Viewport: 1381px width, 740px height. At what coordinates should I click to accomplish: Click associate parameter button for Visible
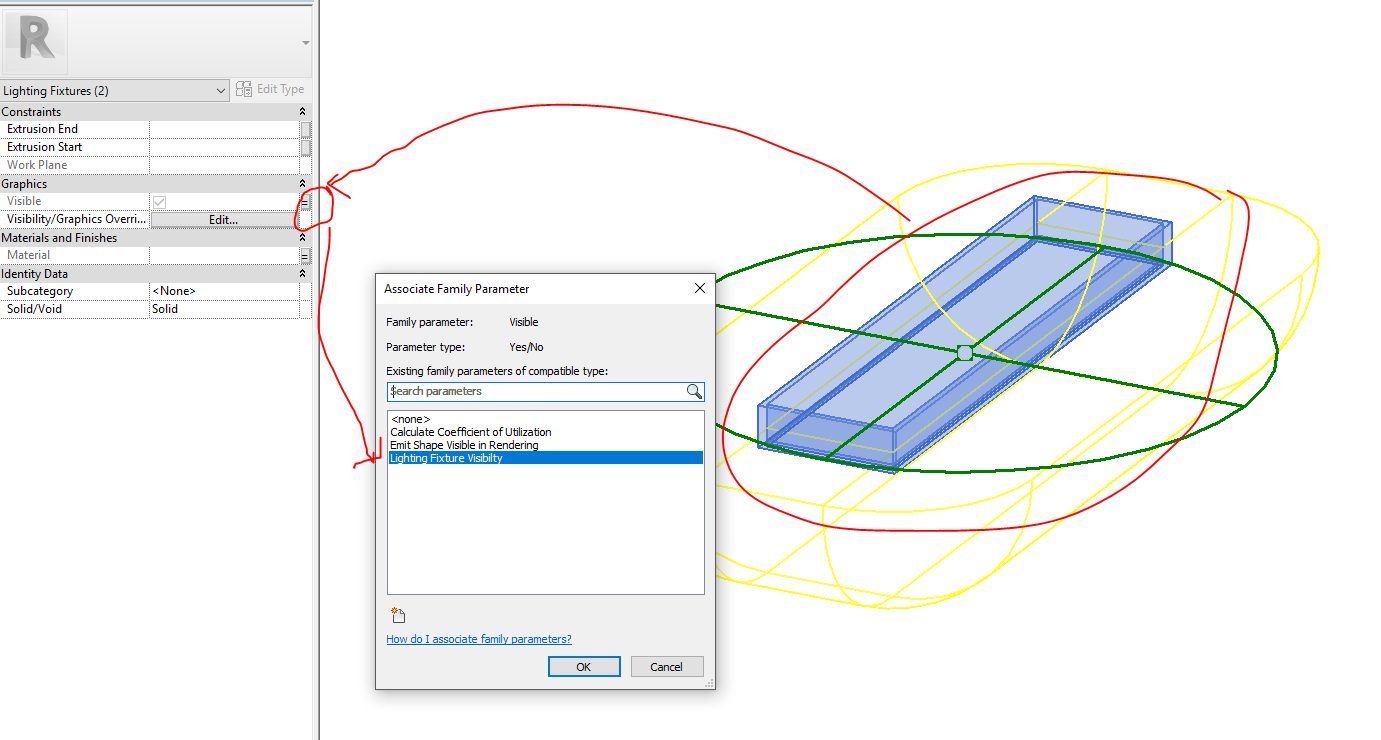(305, 202)
